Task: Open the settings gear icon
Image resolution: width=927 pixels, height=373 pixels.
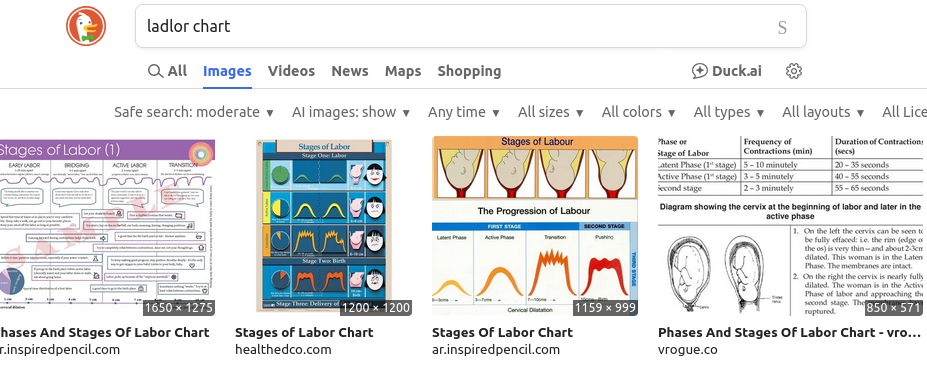Action: click(793, 72)
